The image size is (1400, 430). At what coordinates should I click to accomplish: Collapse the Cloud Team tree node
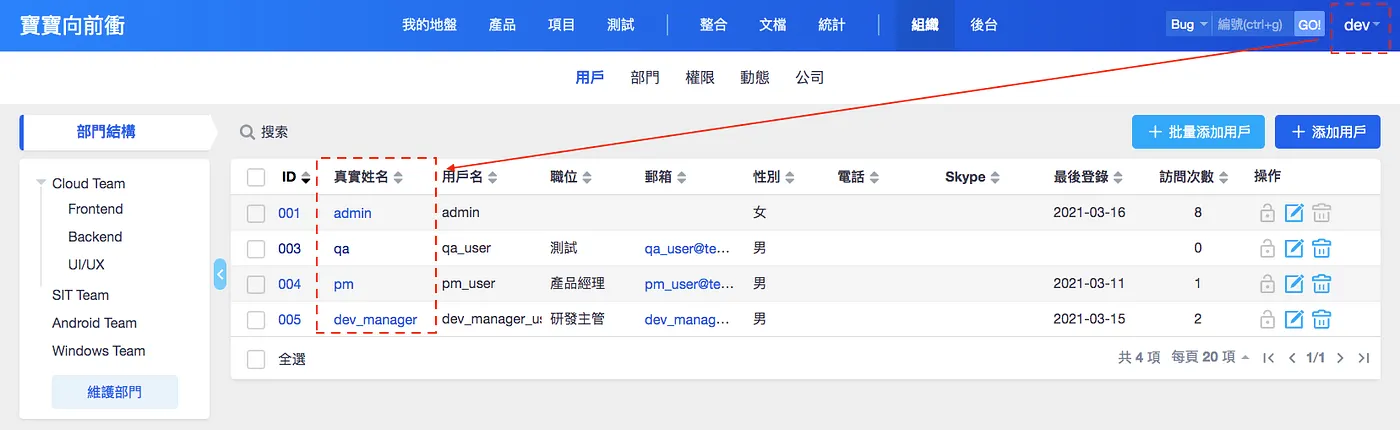(42, 183)
